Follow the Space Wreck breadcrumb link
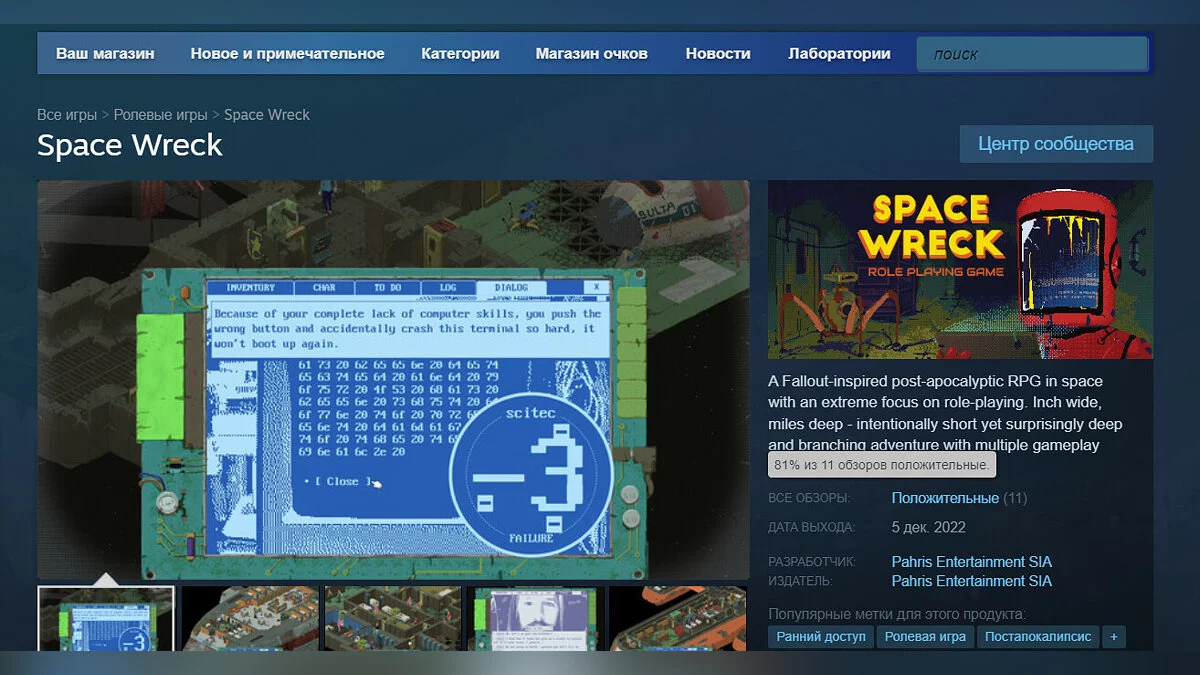The height and width of the screenshot is (675, 1200). click(267, 115)
